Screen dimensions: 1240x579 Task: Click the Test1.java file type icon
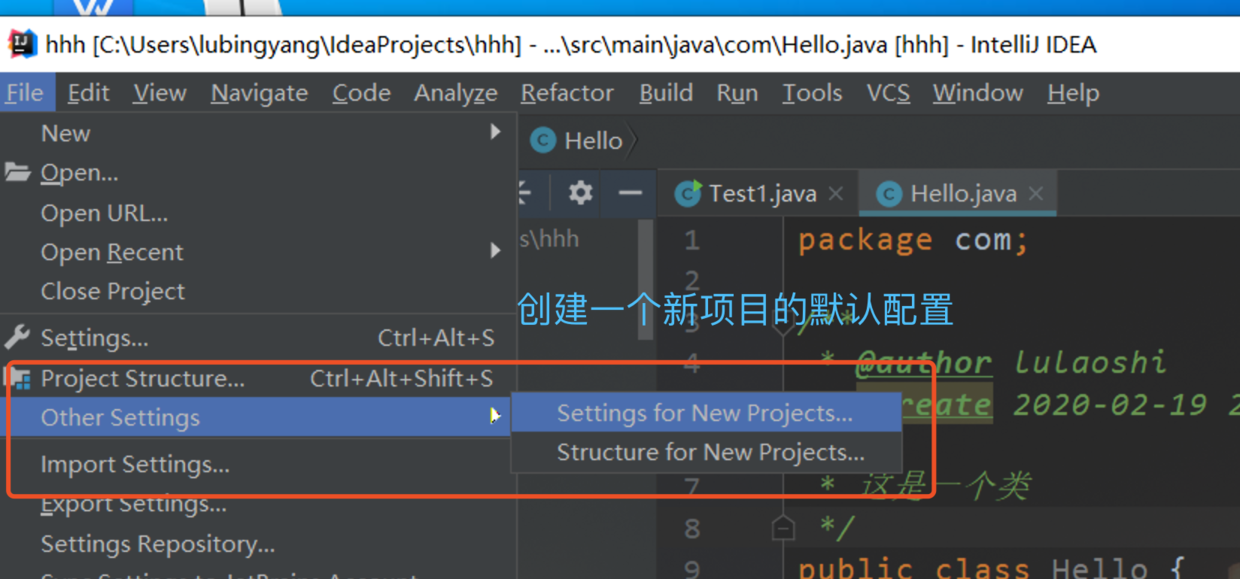point(688,193)
